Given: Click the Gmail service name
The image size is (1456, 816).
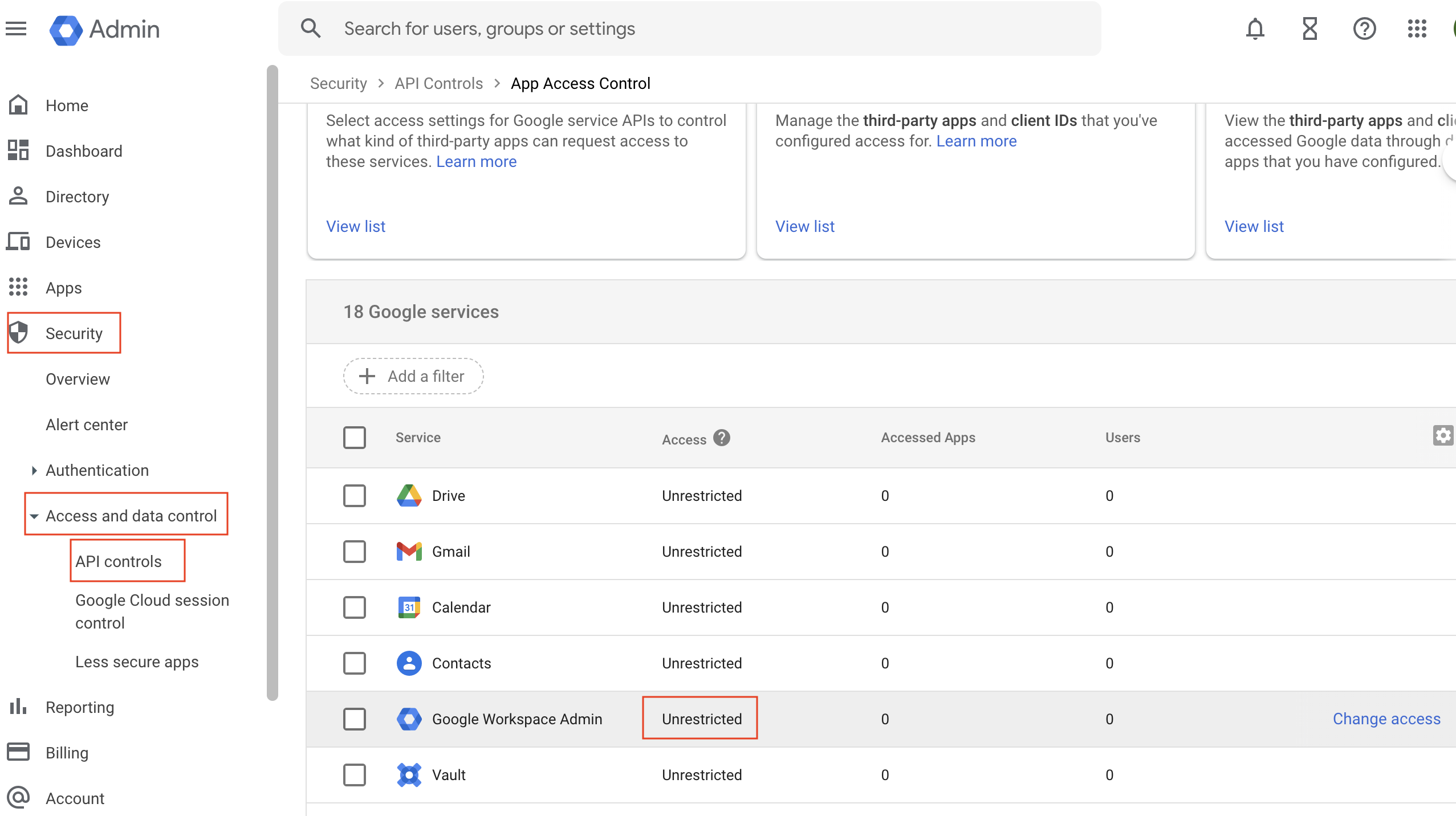Looking at the screenshot, I should [x=451, y=551].
